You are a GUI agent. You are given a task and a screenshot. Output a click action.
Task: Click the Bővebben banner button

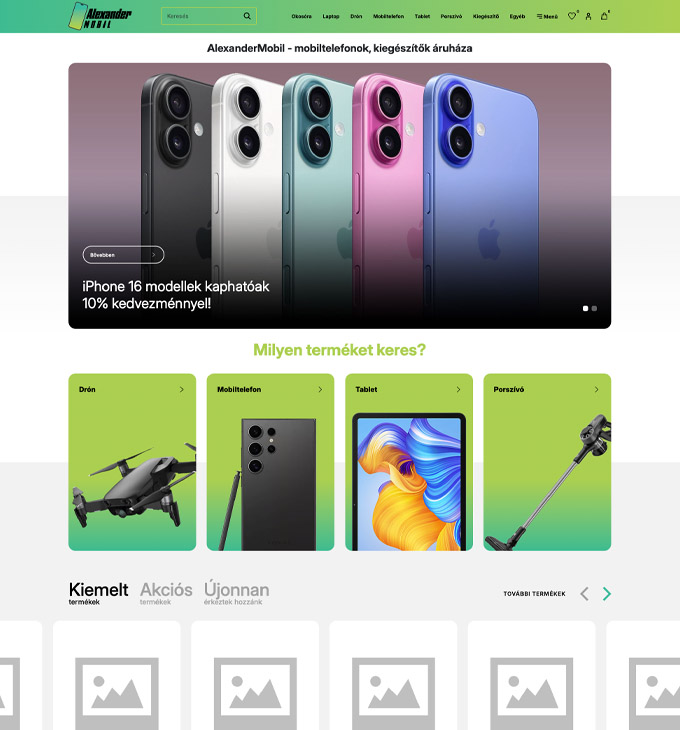point(123,255)
